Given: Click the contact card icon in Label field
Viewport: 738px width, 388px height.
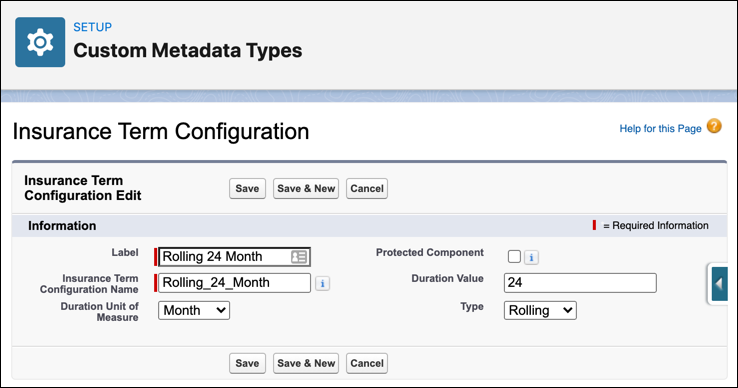Looking at the screenshot, I should pyautogui.click(x=299, y=257).
